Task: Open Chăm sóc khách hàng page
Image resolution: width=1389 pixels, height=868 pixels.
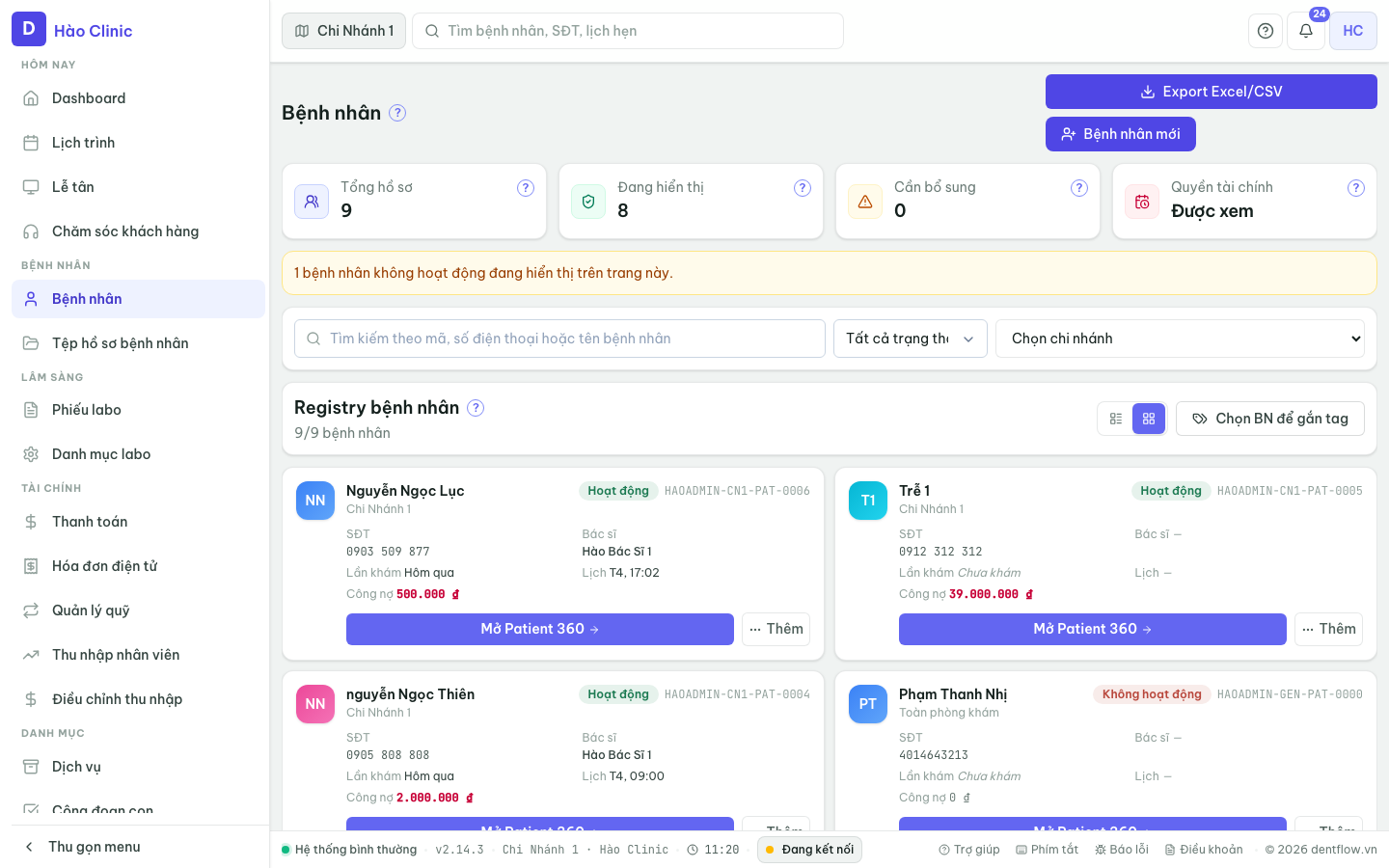Action: coord(138,231)
